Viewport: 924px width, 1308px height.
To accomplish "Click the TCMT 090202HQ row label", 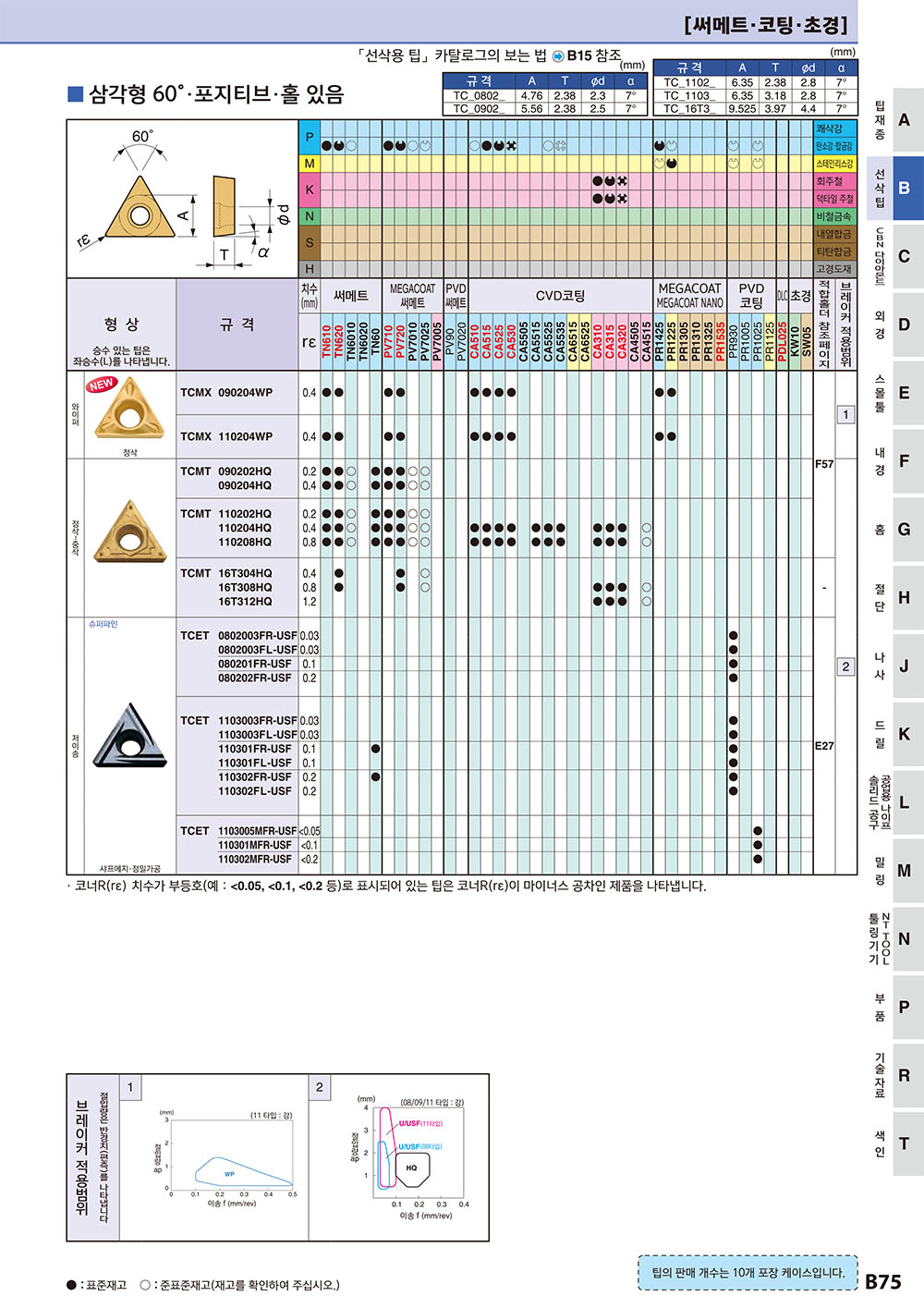I will (226, 471).
